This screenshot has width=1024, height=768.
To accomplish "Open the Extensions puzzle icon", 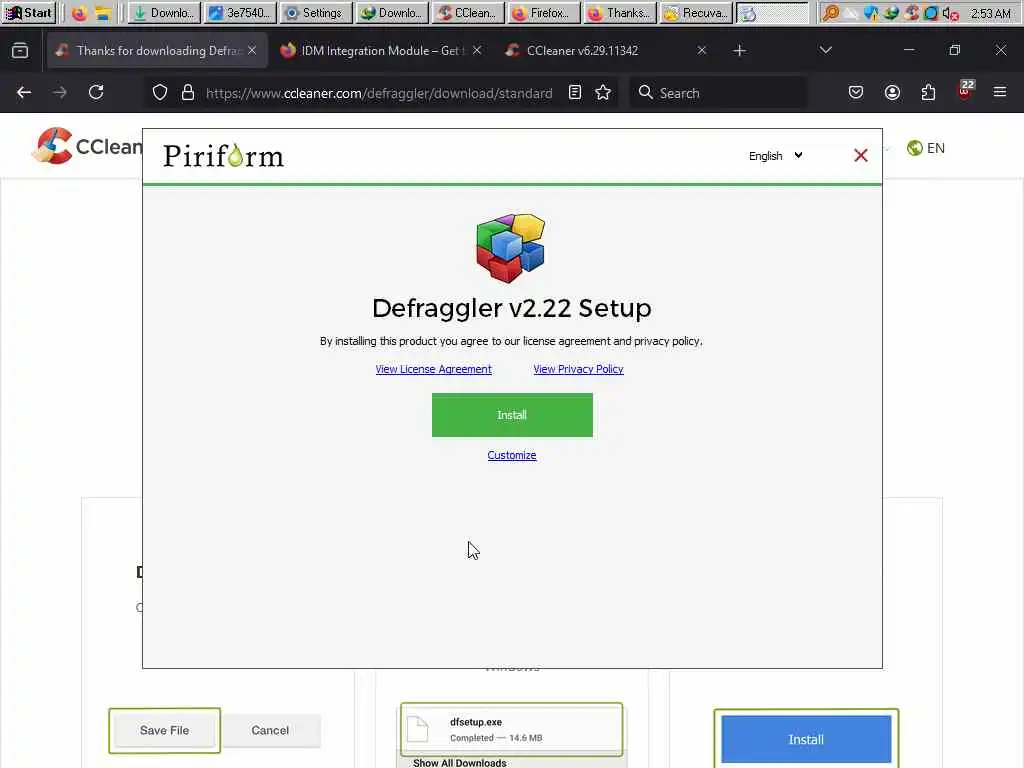I will [x=929, y=93].
